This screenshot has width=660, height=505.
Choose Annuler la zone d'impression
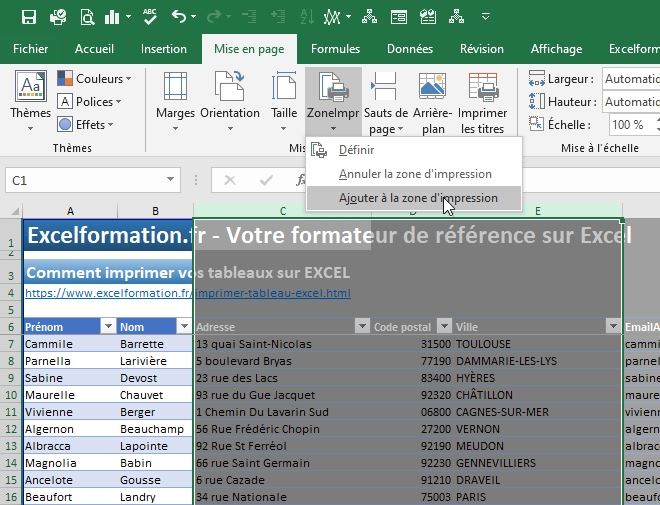coord(414,174)
